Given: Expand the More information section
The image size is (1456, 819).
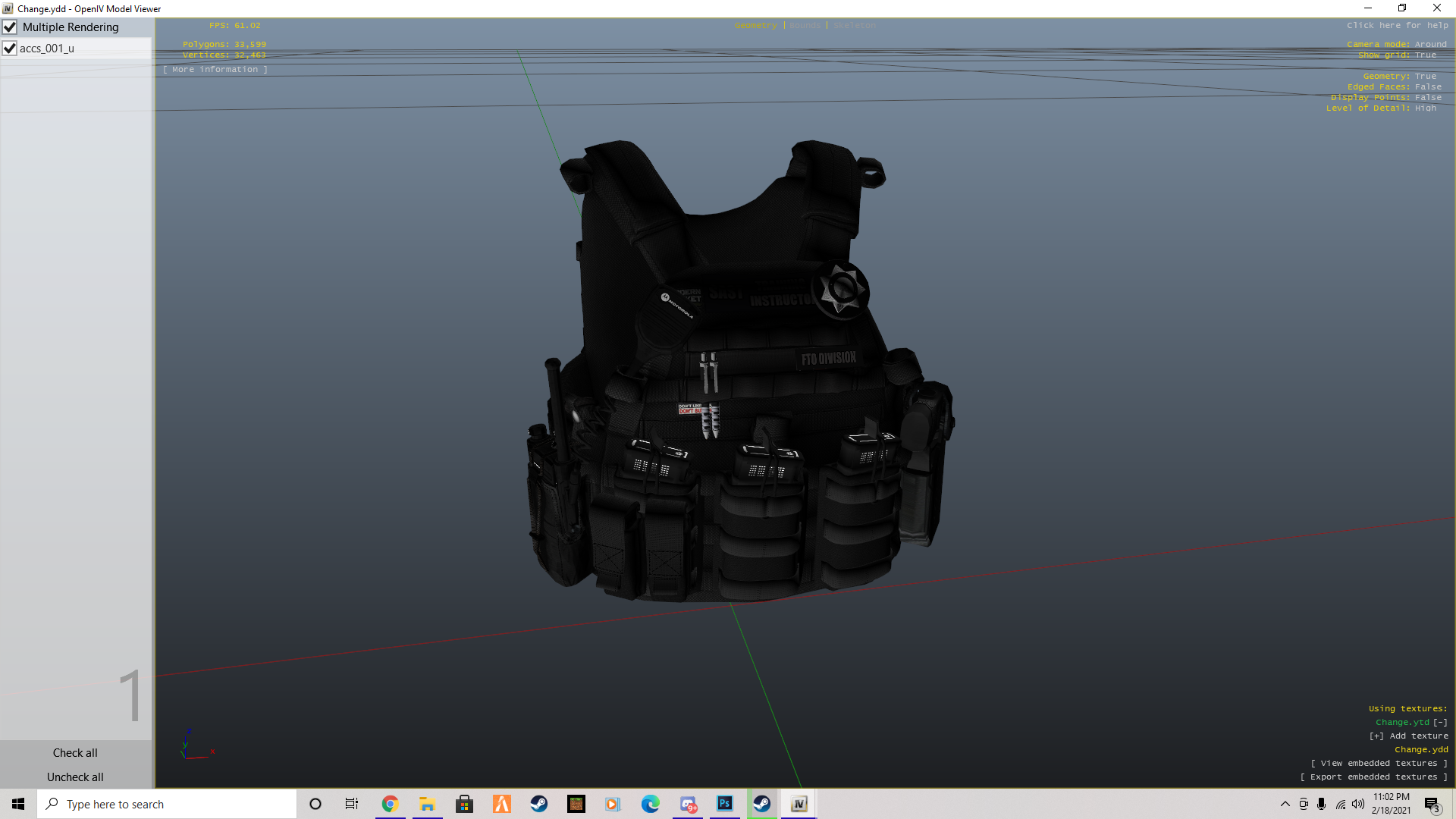Looking at the screenshot, I should pyautogui.click(x=215, y=70).
